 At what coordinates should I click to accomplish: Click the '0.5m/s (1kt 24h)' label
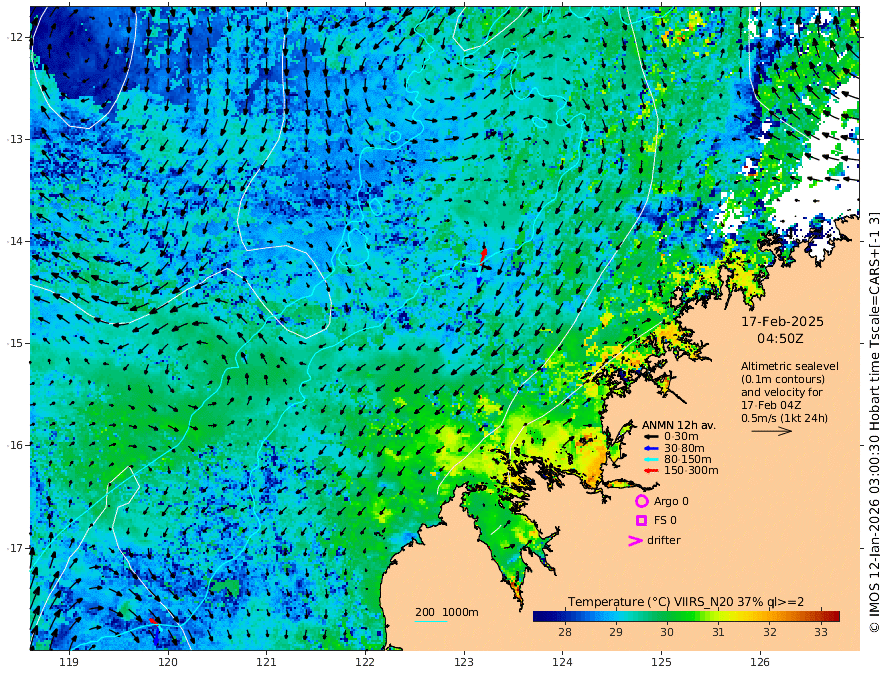tap(784, 419)
